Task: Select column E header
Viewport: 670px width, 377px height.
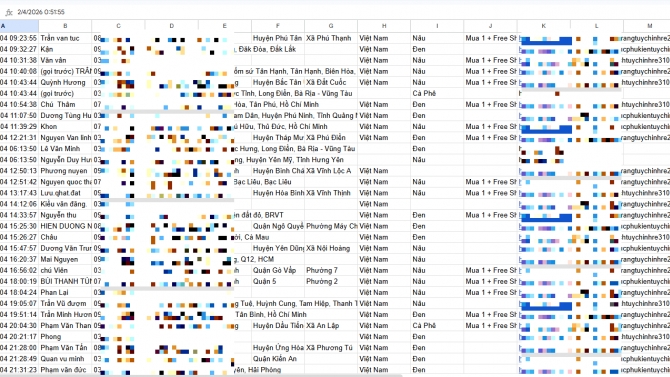Action: coord(225,26)
